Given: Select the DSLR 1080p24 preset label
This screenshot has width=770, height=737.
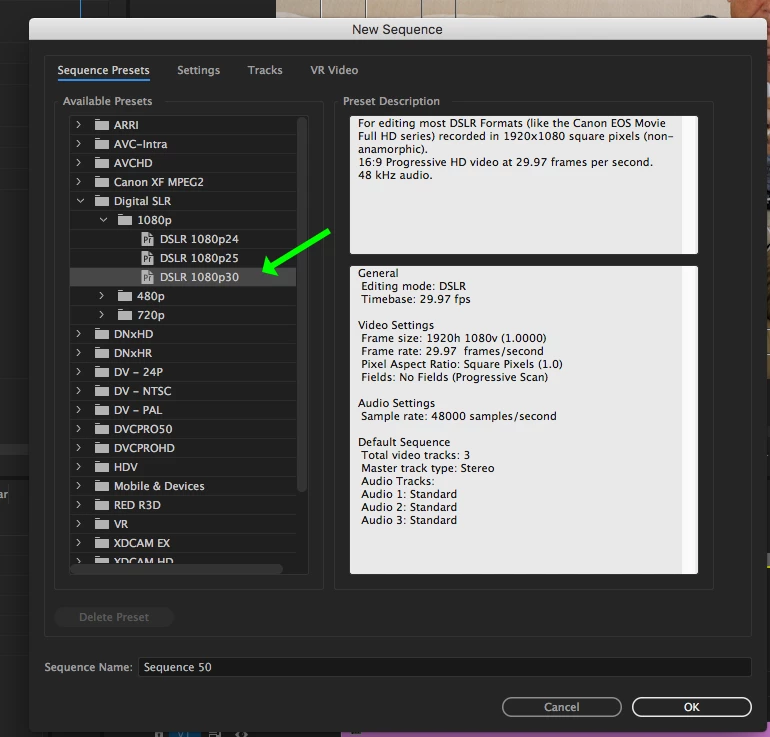Looking at the screenshot, I should pos(199,239).
